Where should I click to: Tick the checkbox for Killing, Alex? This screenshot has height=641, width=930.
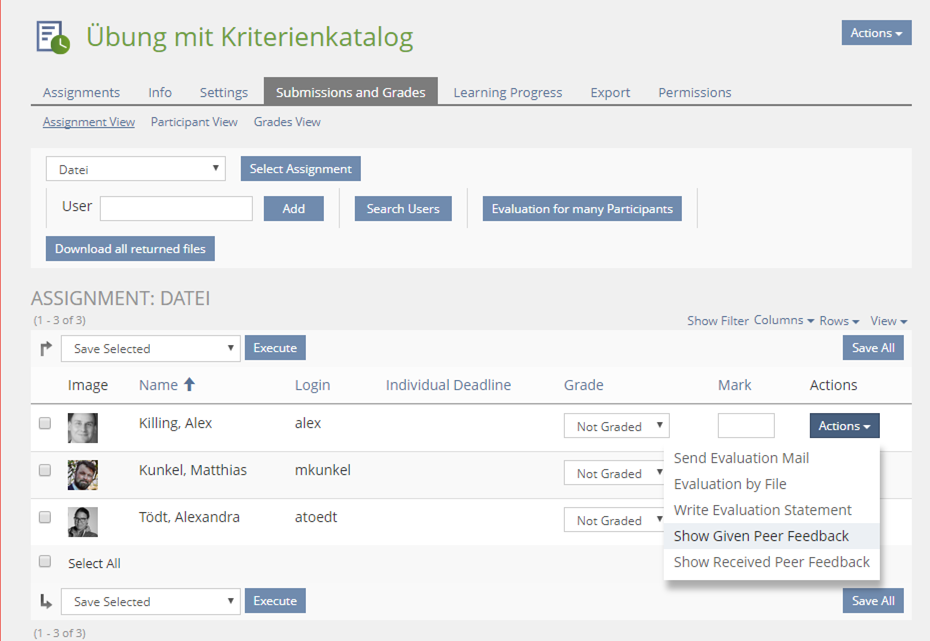click(x=45, y=424)
